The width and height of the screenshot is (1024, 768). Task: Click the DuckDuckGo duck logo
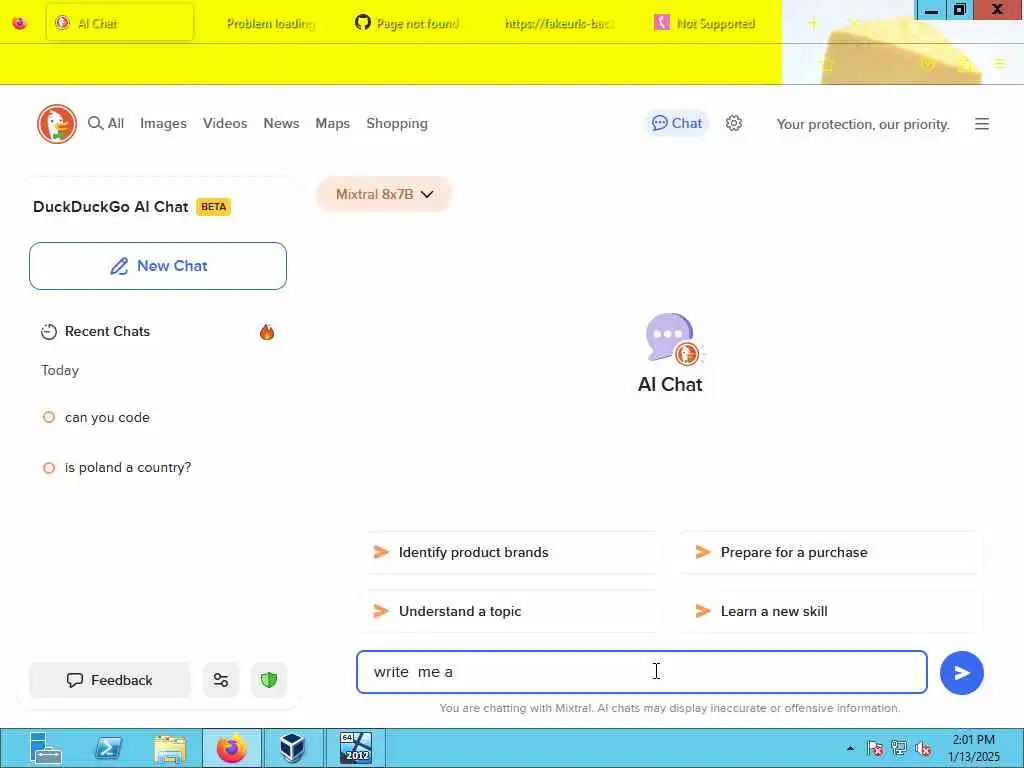pos(57,123)
